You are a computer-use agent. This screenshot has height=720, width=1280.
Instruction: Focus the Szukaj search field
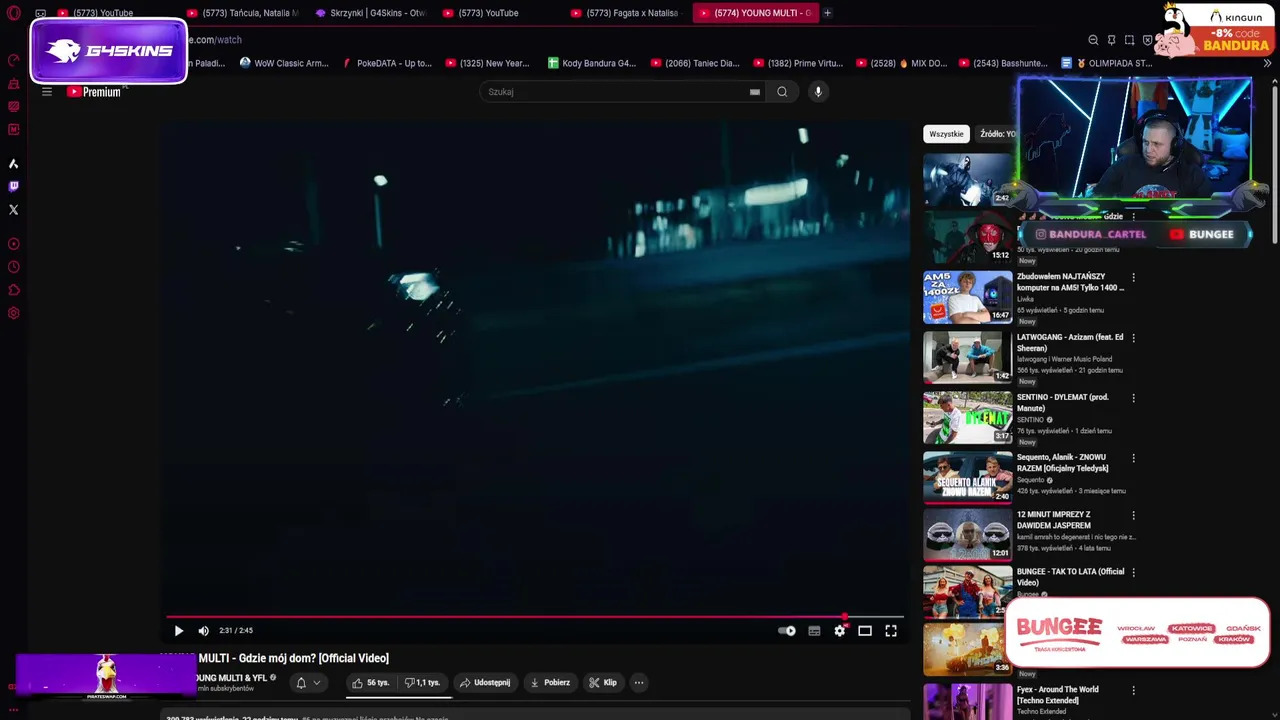pos(615,92)
